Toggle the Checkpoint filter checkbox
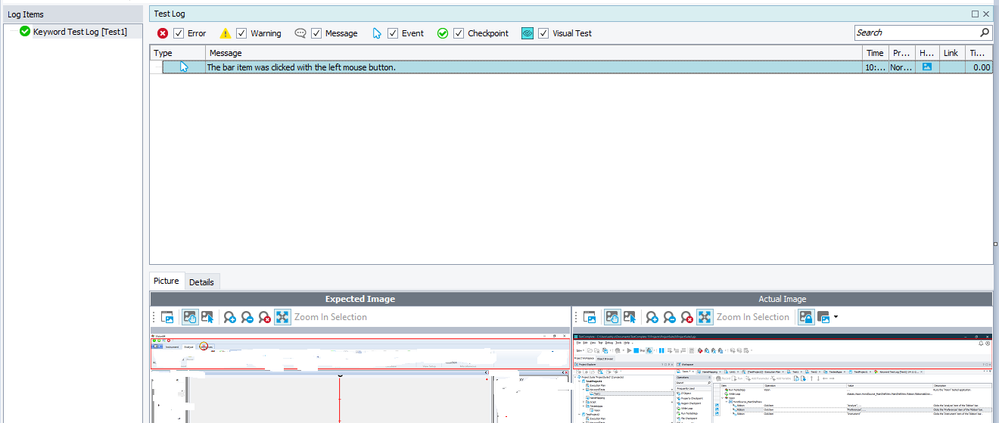This screenshot has height=423, width=999. point(458,33)
